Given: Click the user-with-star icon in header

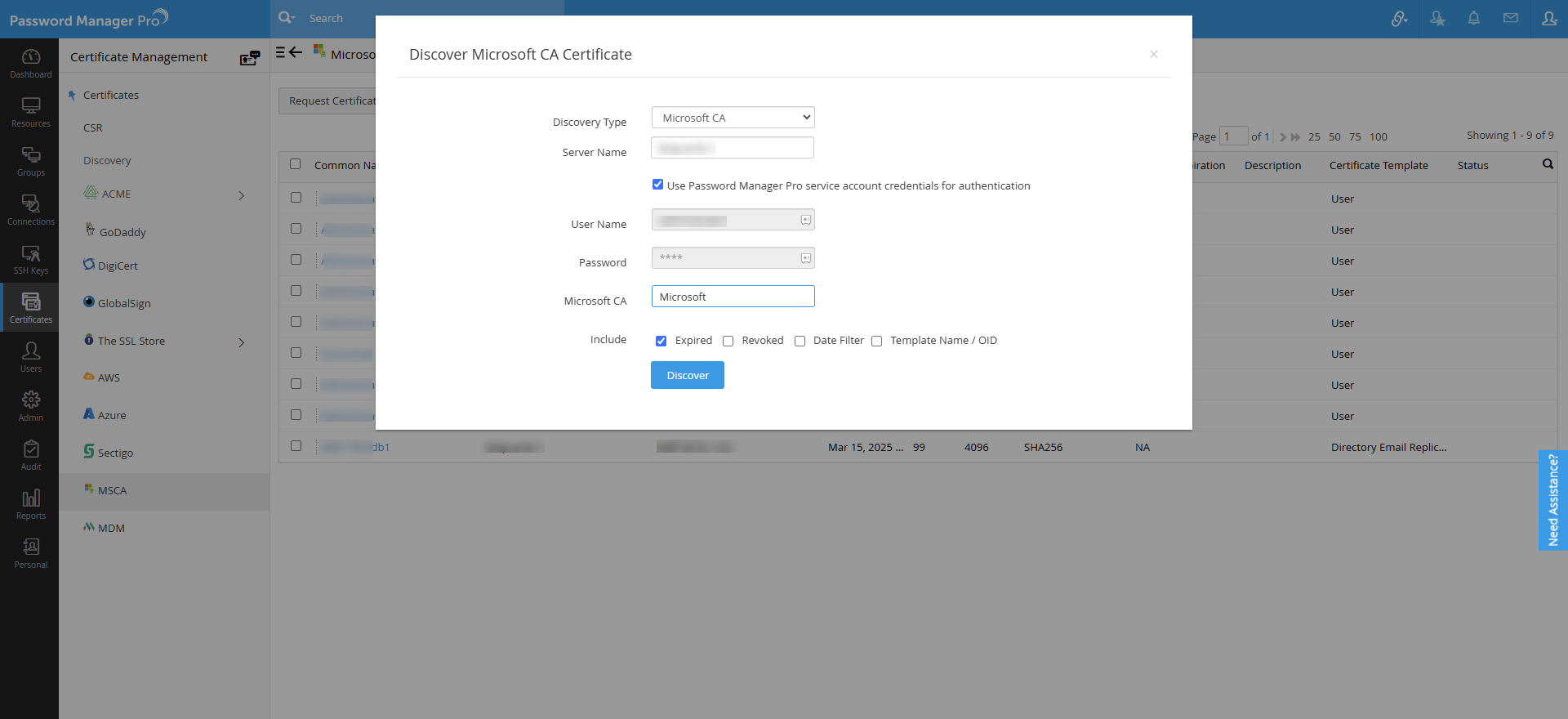Looking at the screenshot, I should click(1437, 18).
